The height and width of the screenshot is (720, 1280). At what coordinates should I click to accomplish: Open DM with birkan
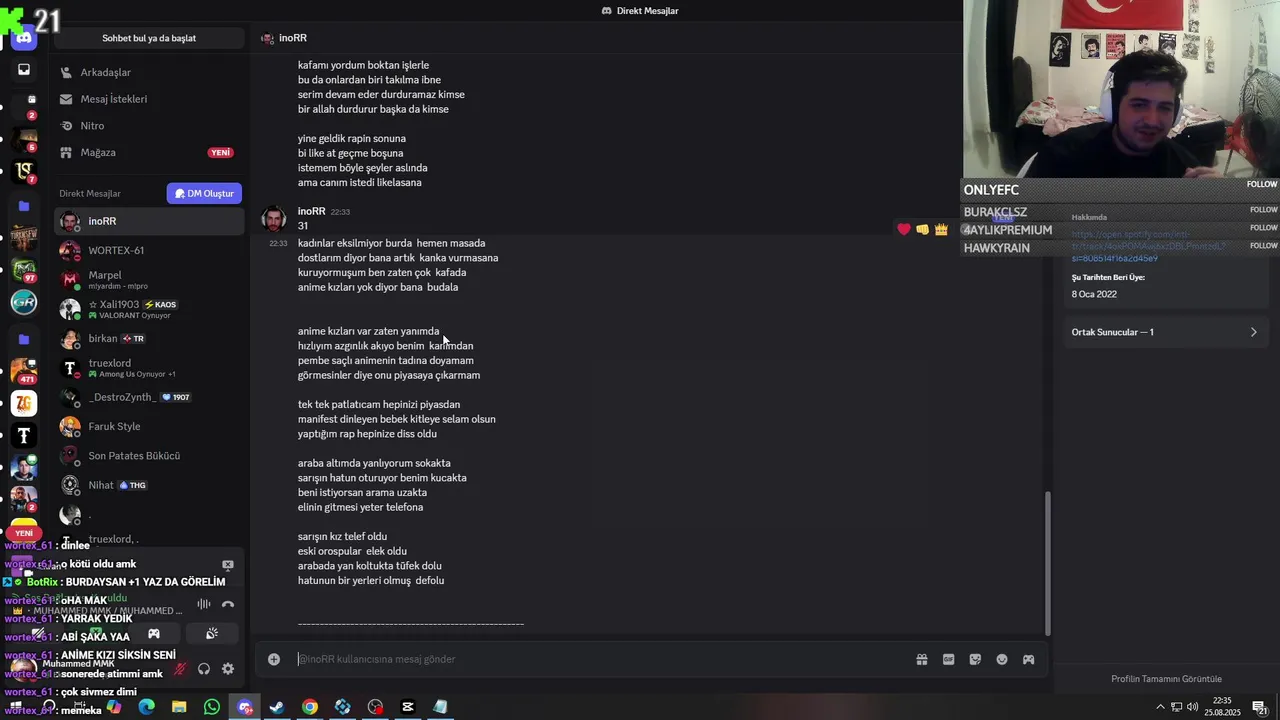pos(150,339)
